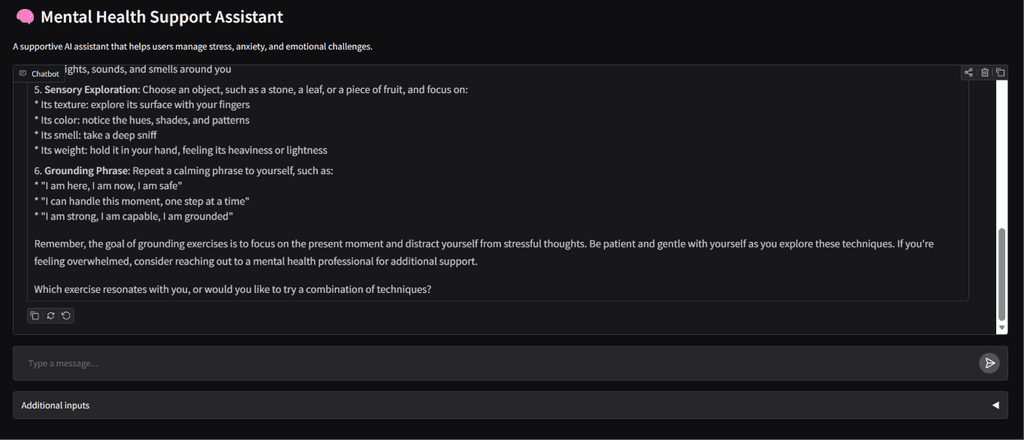Viewport: 1024px width, 440px height.
Task: Undo the last message with undo icon
Action: (x=66, y=316)
